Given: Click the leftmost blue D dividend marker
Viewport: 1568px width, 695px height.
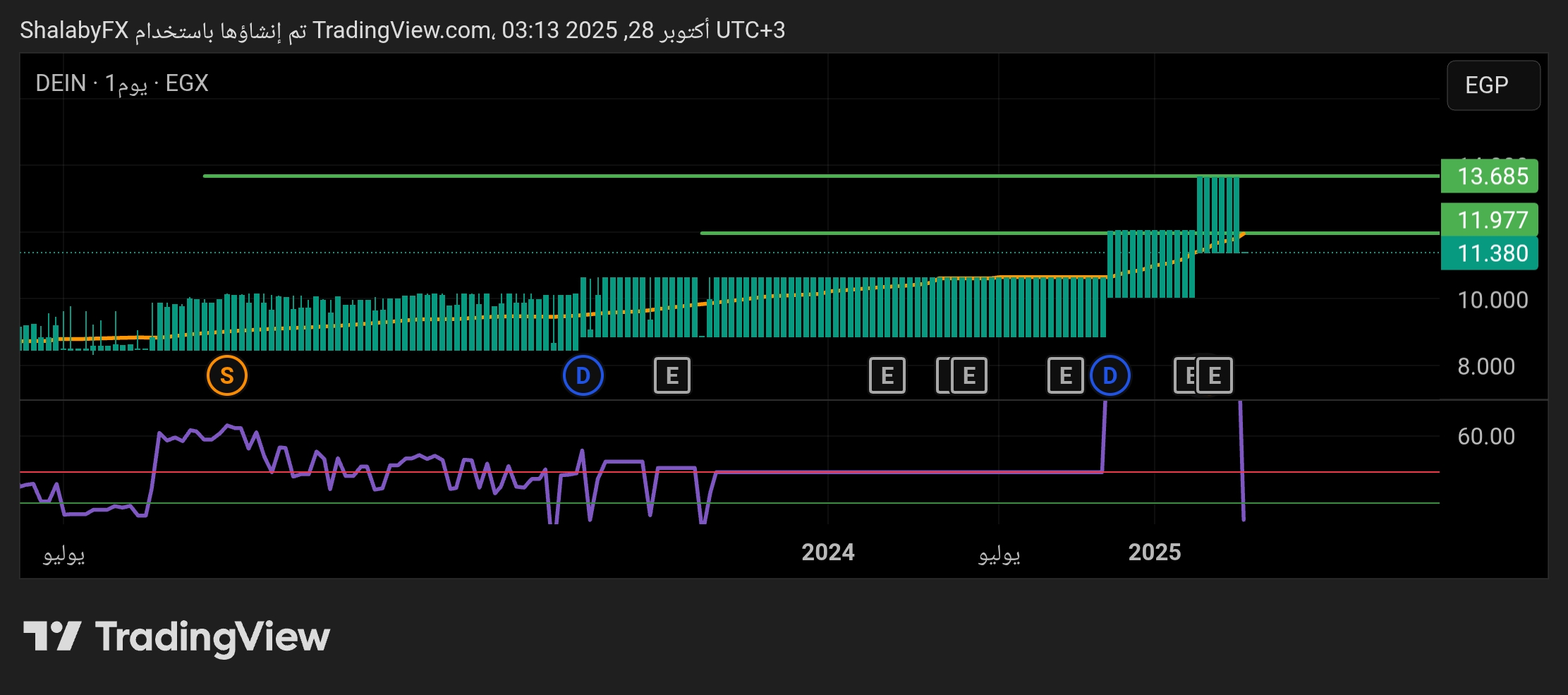Looking at the screenshot, I should pos(583,375).
